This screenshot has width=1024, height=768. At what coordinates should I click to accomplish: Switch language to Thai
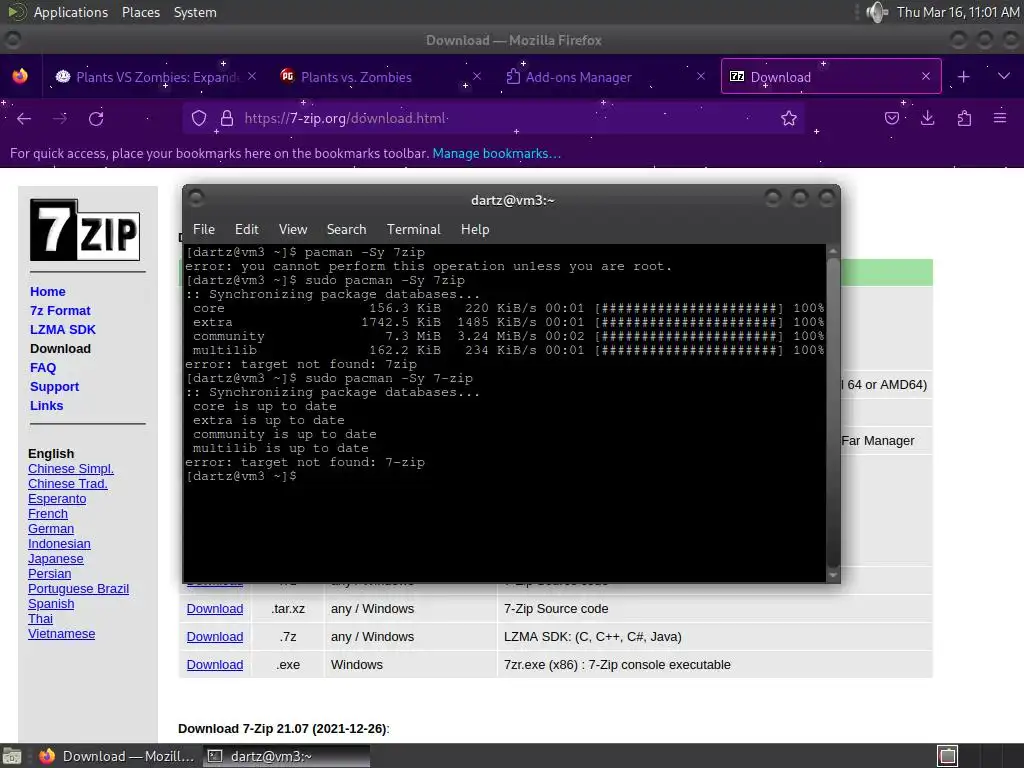coord(40,618)
